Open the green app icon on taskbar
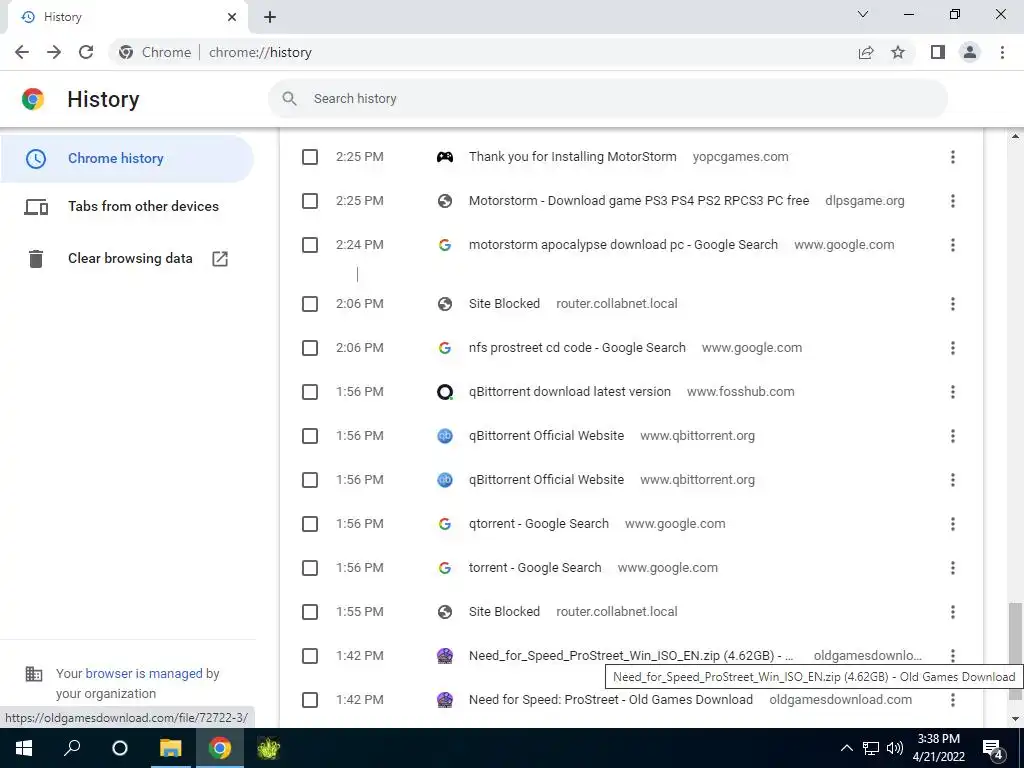 click(268, 748)
